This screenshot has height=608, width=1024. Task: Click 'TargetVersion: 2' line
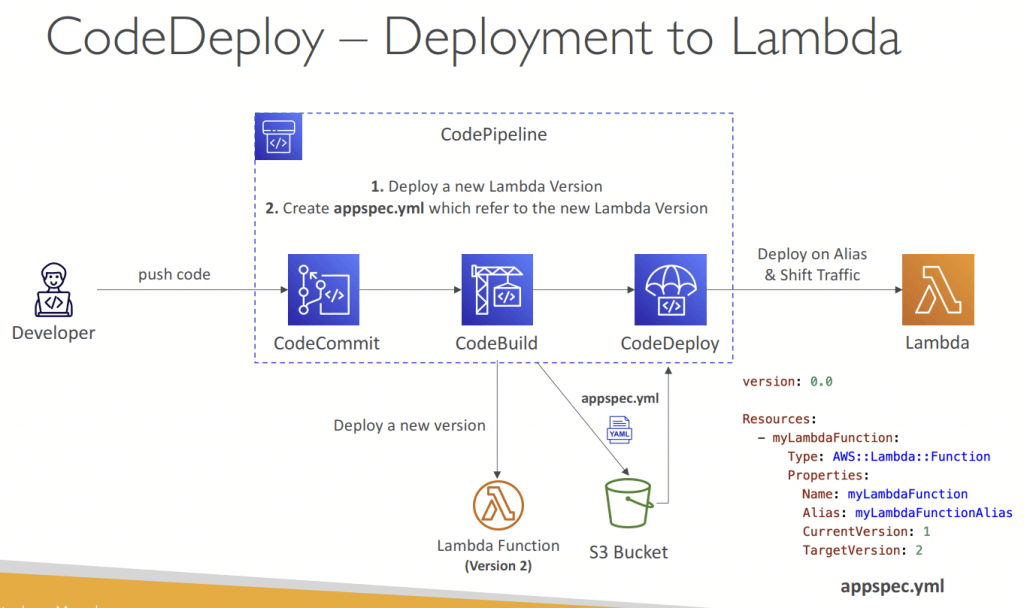point(862,551)
